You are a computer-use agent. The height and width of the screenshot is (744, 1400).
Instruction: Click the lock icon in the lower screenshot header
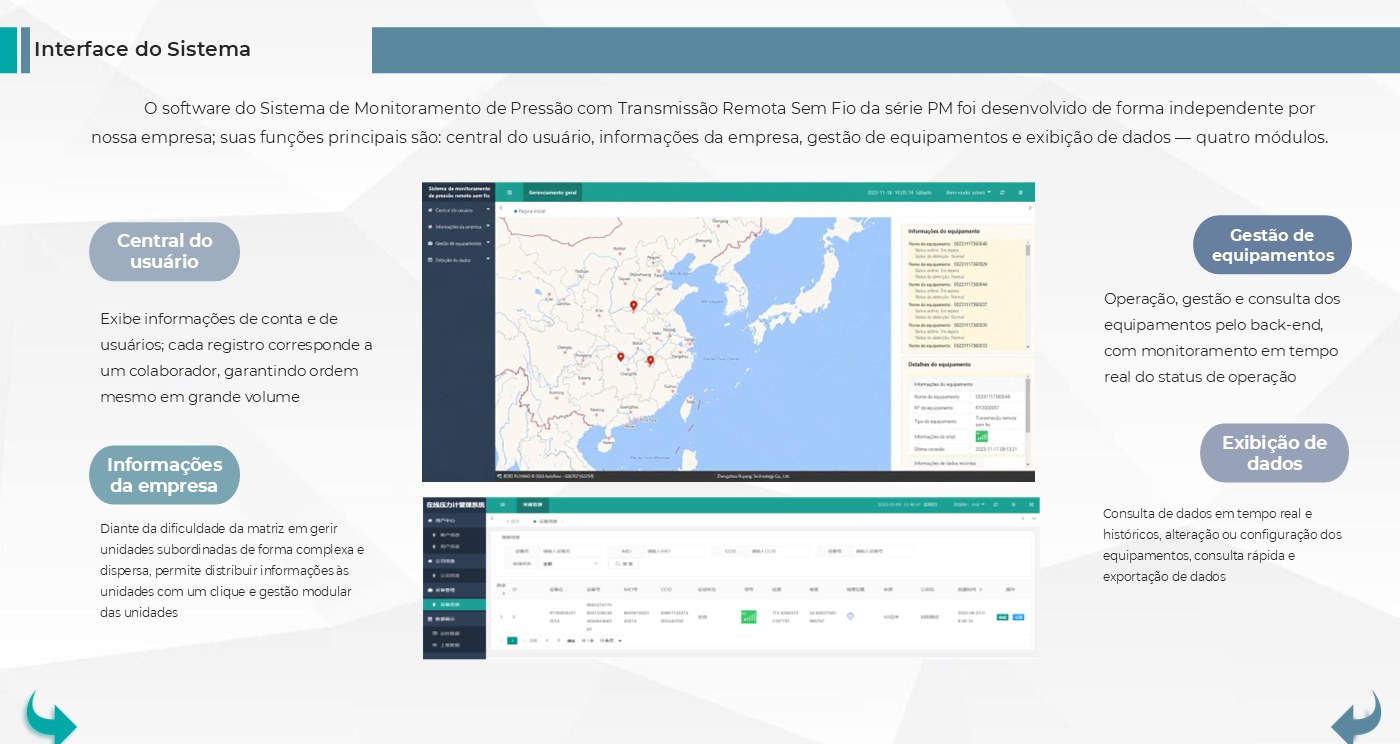click(x=1013, y=504)
